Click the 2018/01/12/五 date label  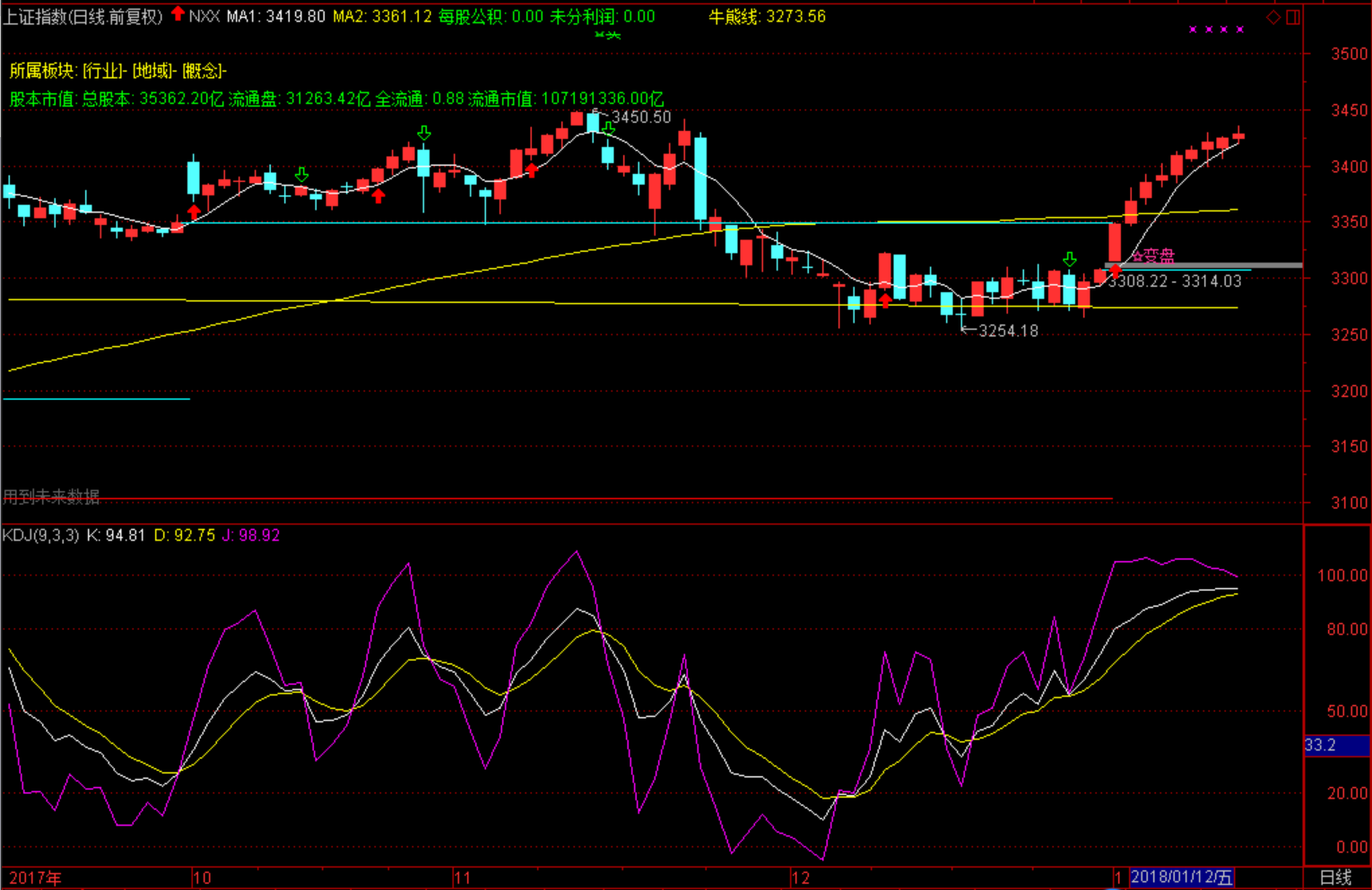tap(1182, 877)
